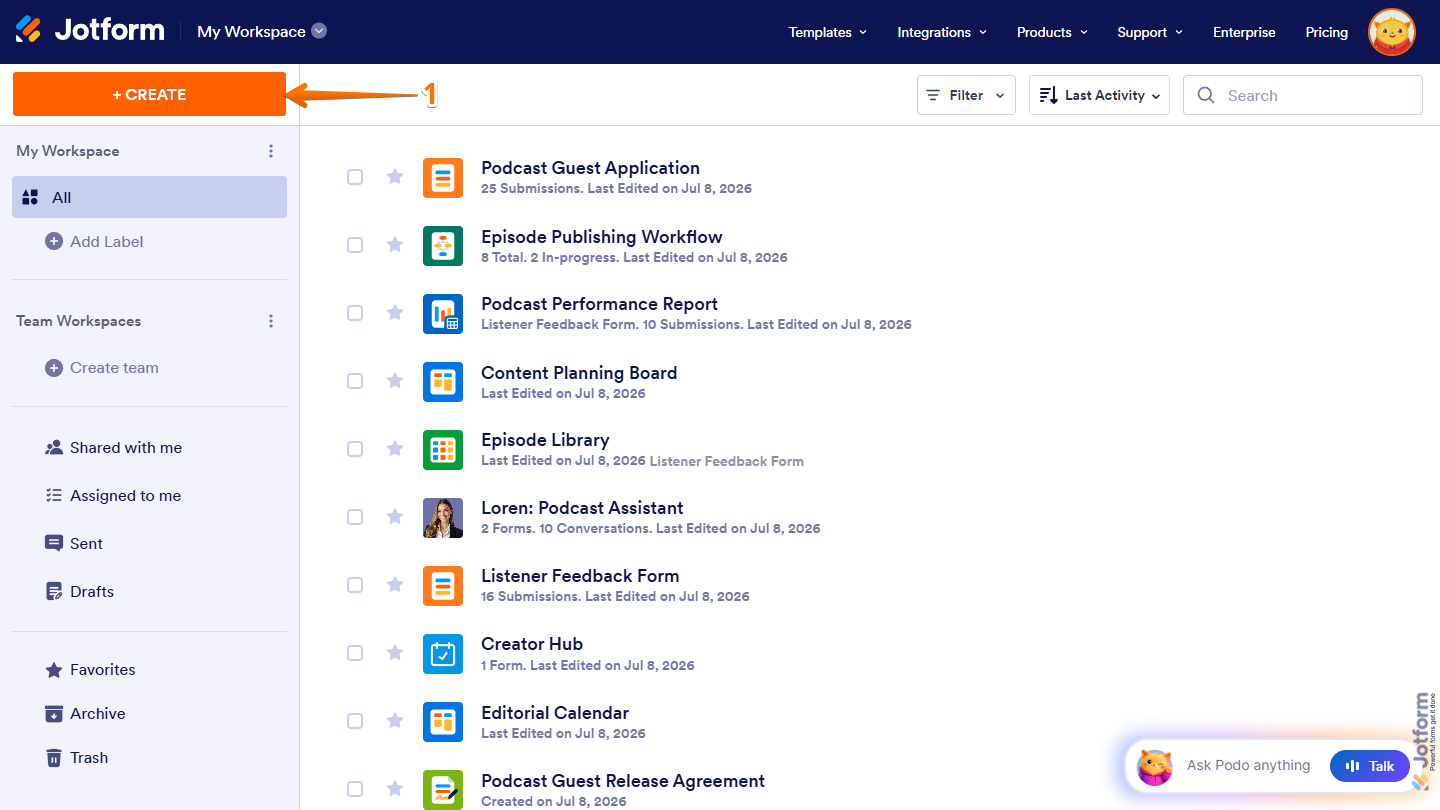Open Last Activity sort dropdown
The width and height of the screenshot is (1440, 810).
pos(1099,95)
